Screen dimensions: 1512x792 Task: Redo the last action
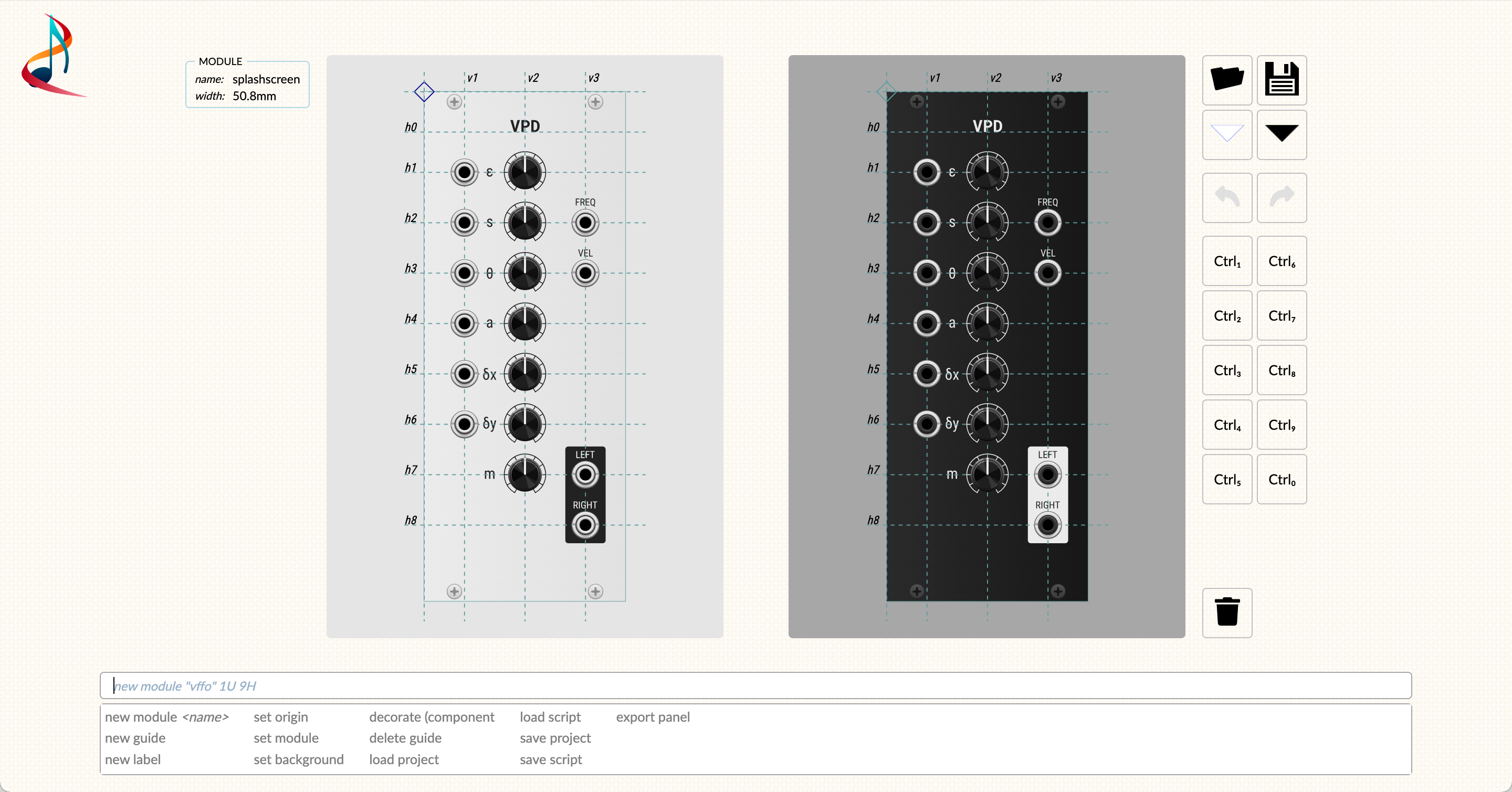click(x=1282, y=197)
